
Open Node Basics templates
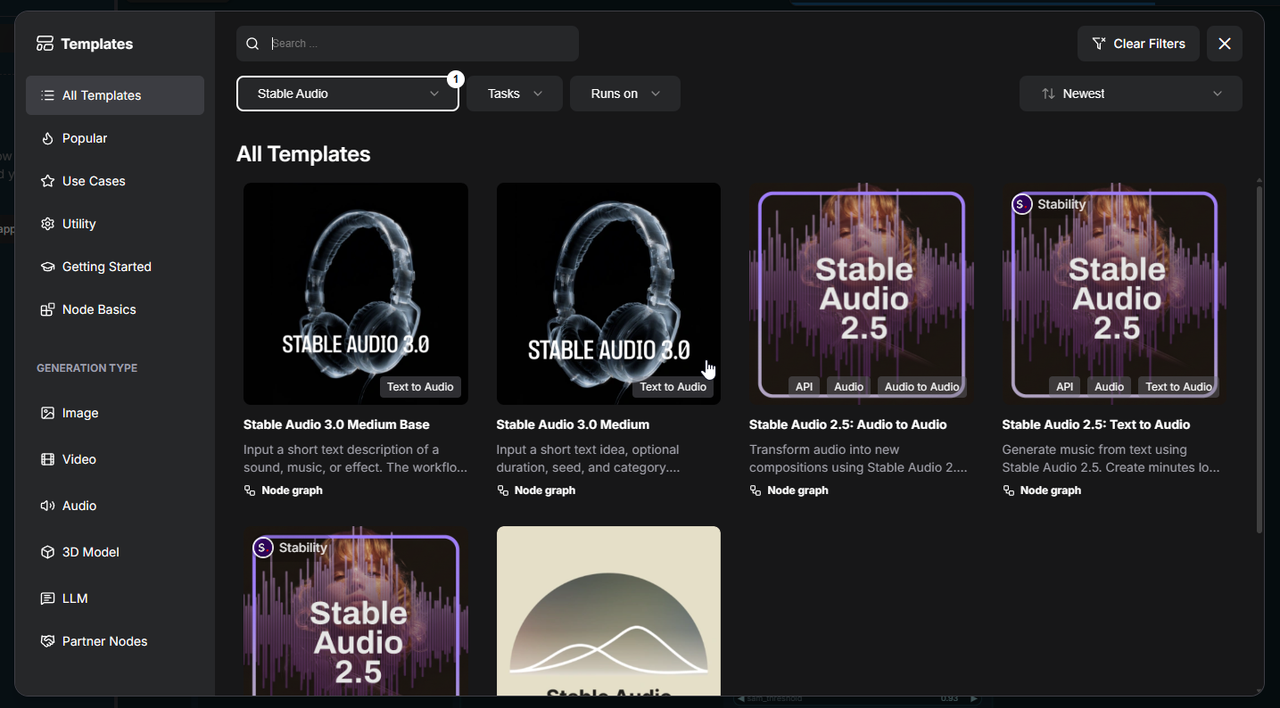click(x=115, y=310)
